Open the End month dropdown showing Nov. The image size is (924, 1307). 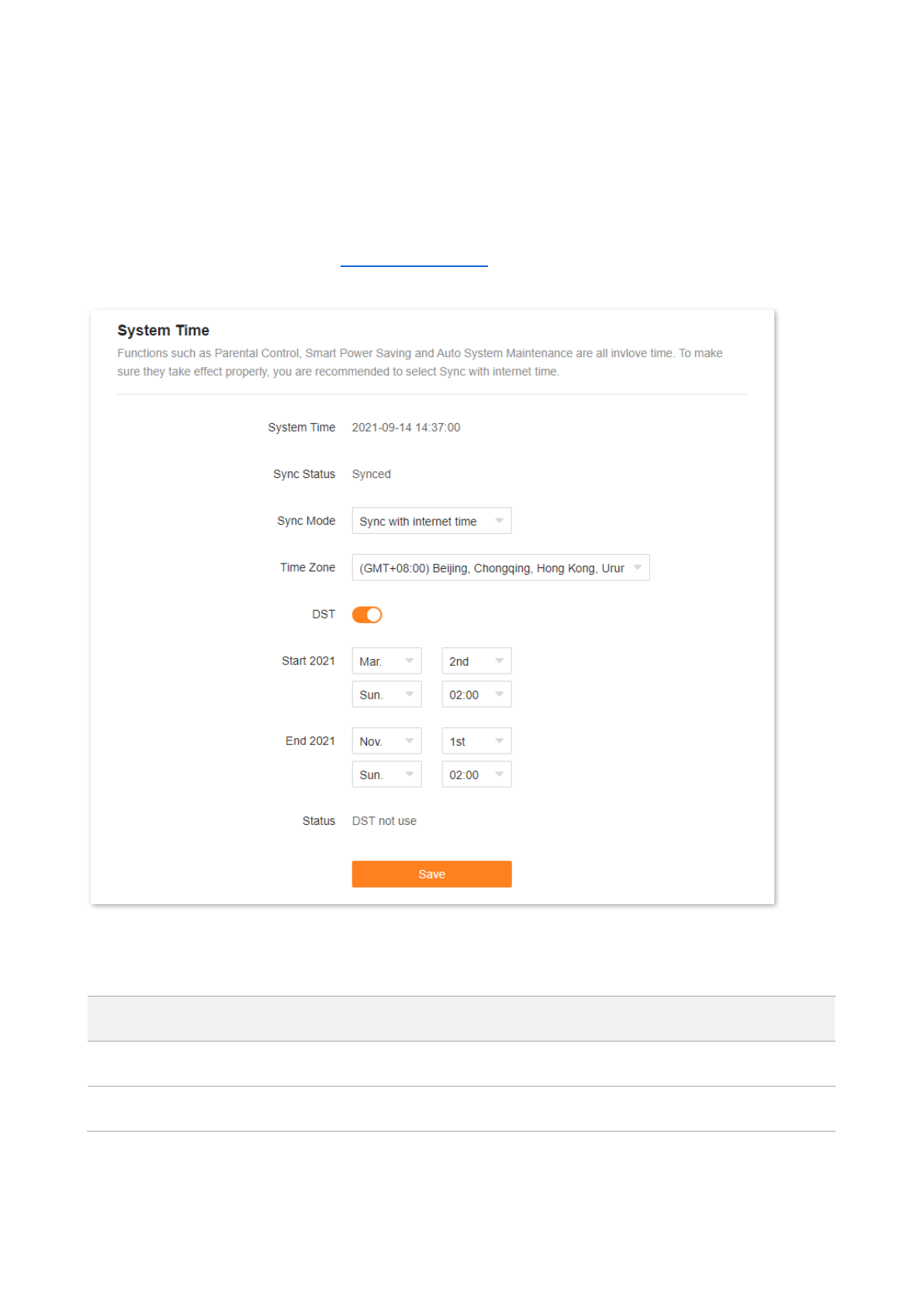tap(386, 741)
